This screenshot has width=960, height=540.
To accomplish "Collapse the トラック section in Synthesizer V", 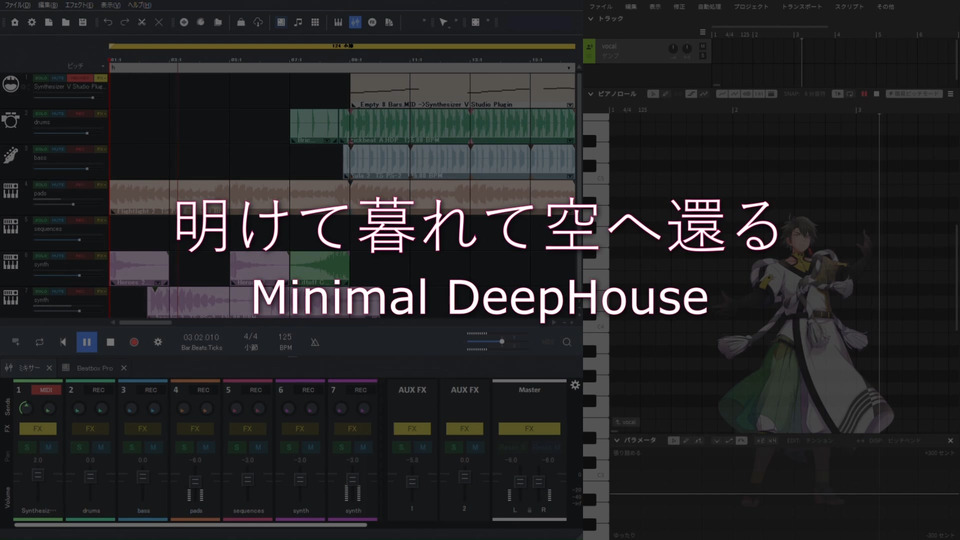I will pos(591,19).
